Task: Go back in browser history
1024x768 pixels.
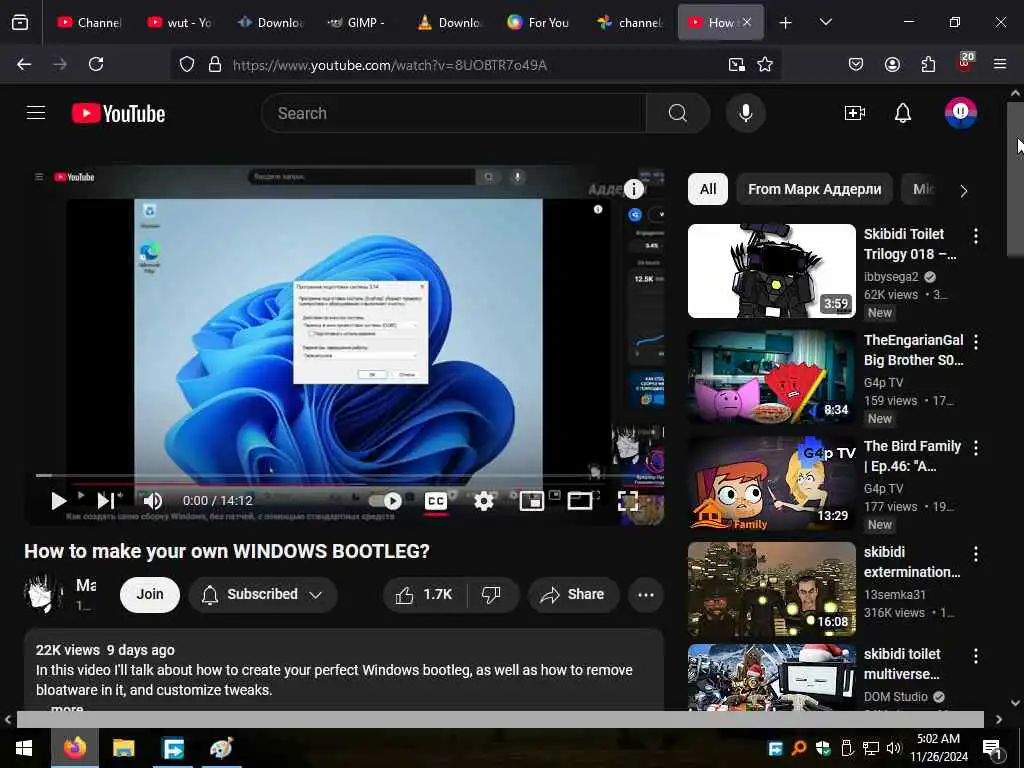Action: (24, 64)
